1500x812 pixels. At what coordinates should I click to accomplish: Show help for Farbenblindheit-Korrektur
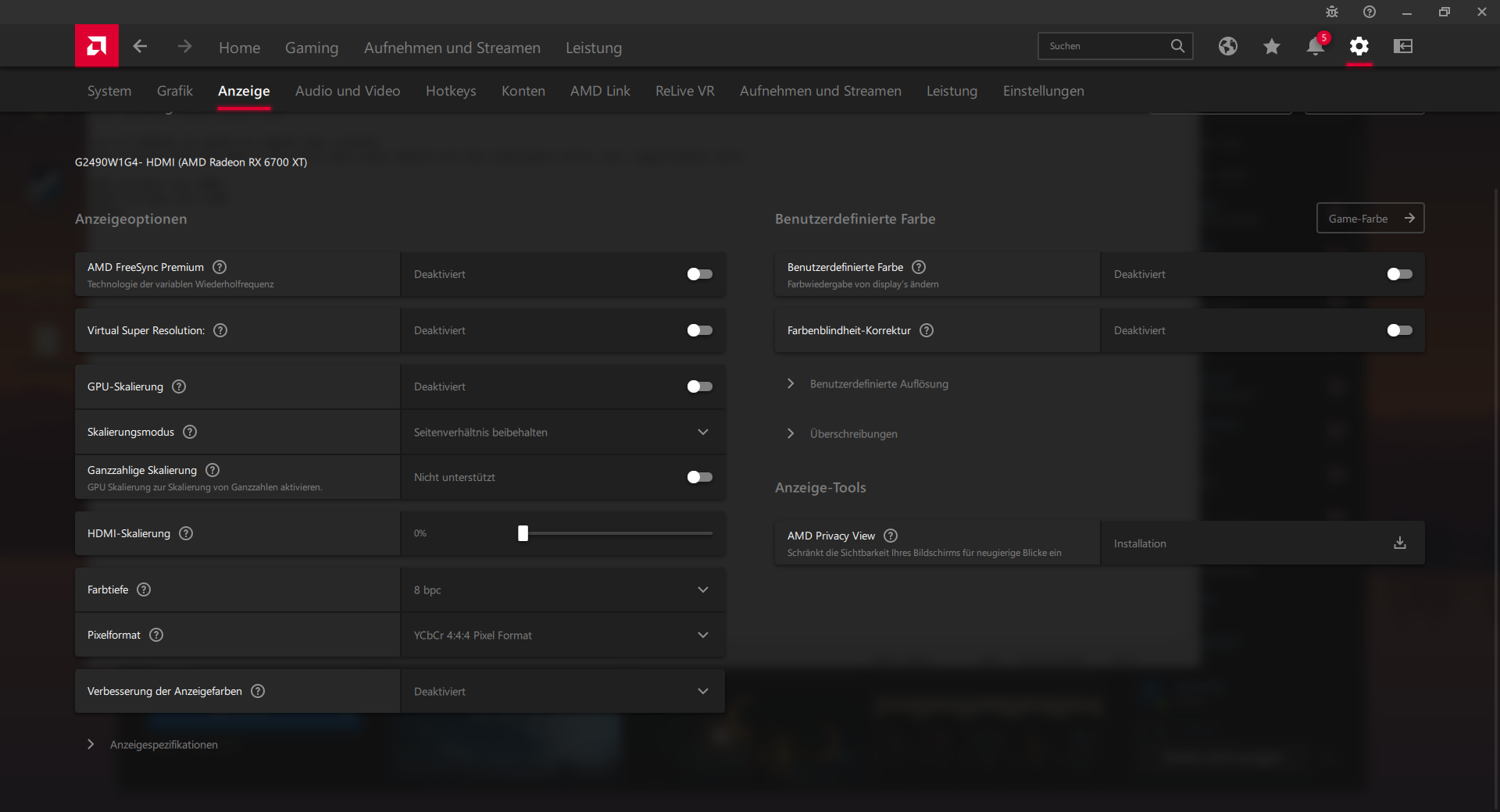click(927, 330)
